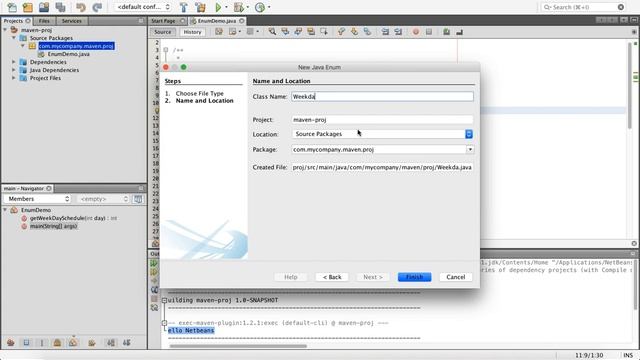Click the Last Edit icon in editor toolbar
Image resolution: width=640 pixels, height=360 pixels.
(219, 32)
